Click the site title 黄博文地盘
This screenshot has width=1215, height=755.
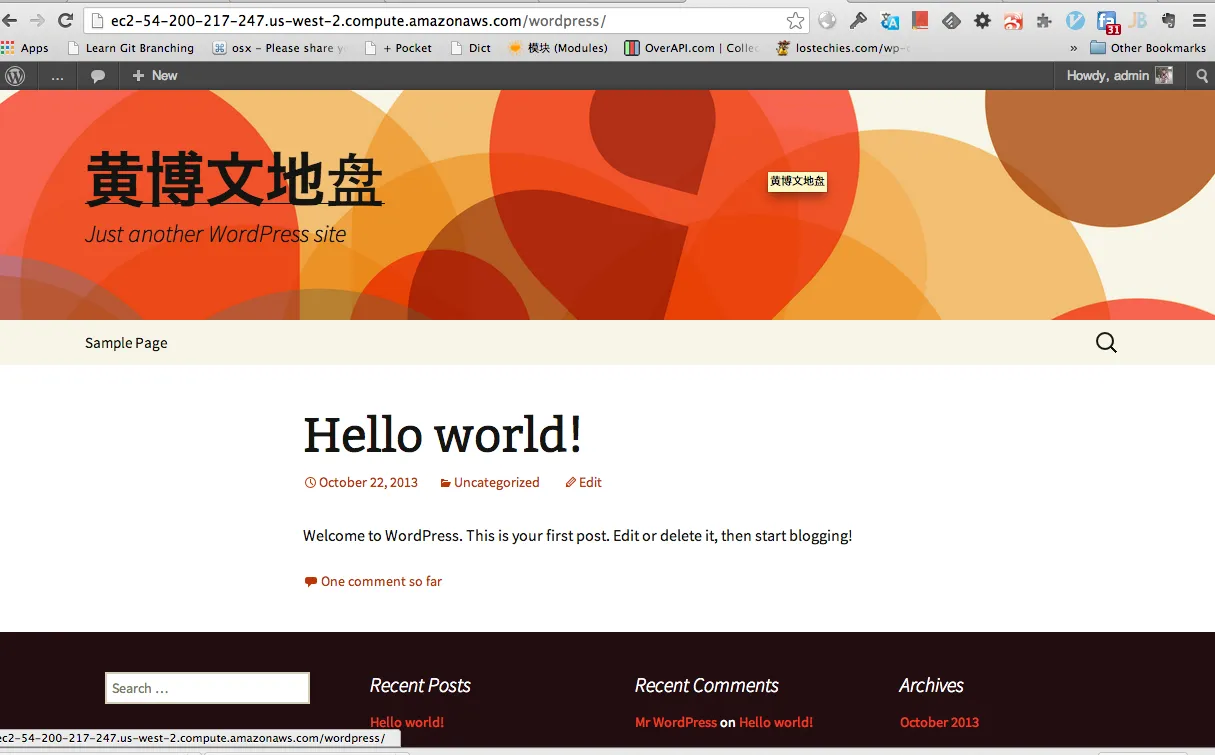[235, 180]
